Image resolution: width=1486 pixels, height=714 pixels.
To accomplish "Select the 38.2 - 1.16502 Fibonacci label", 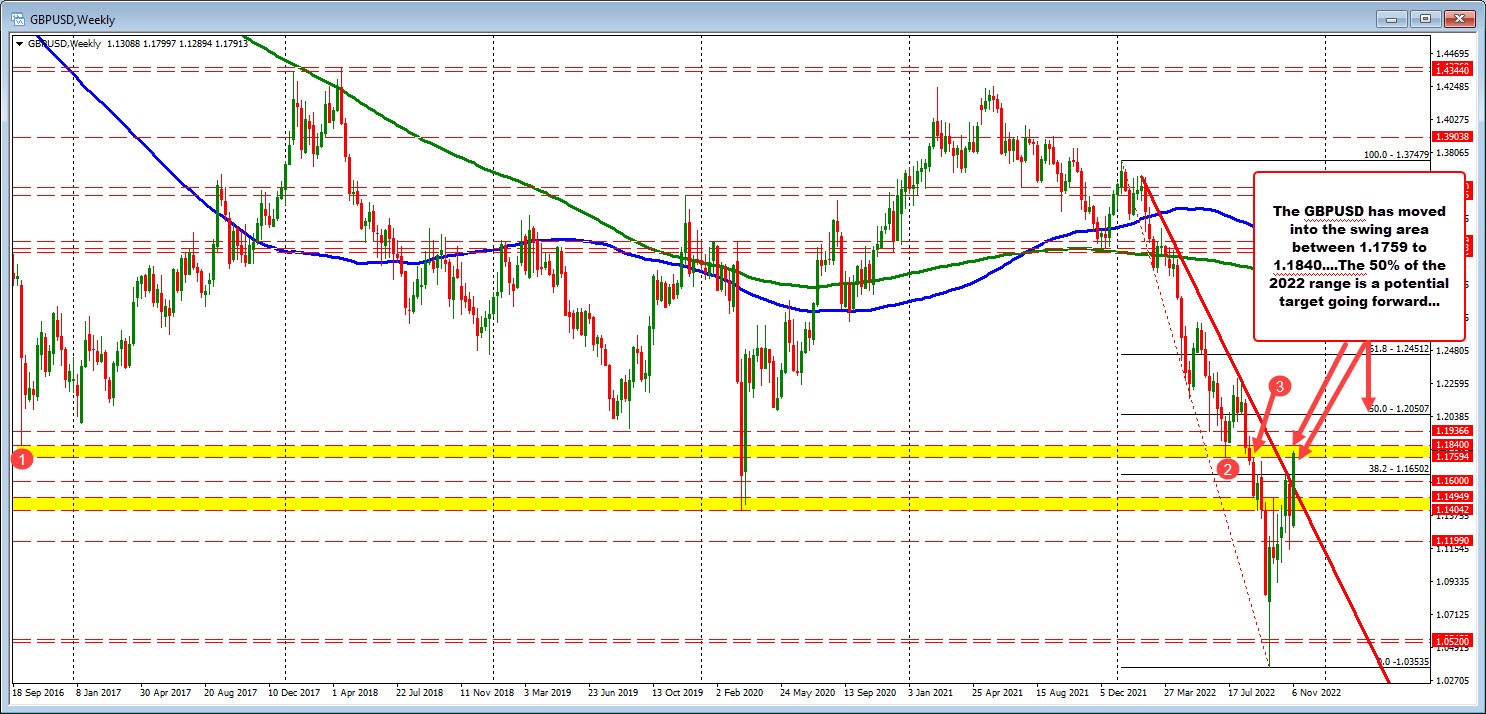I will click(x=1400, y=468).
